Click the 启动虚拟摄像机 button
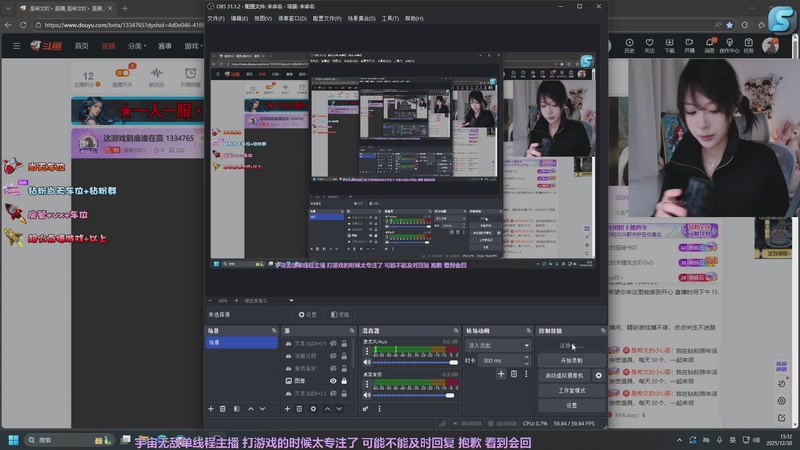The image size is (800, 450). point(564,376)
